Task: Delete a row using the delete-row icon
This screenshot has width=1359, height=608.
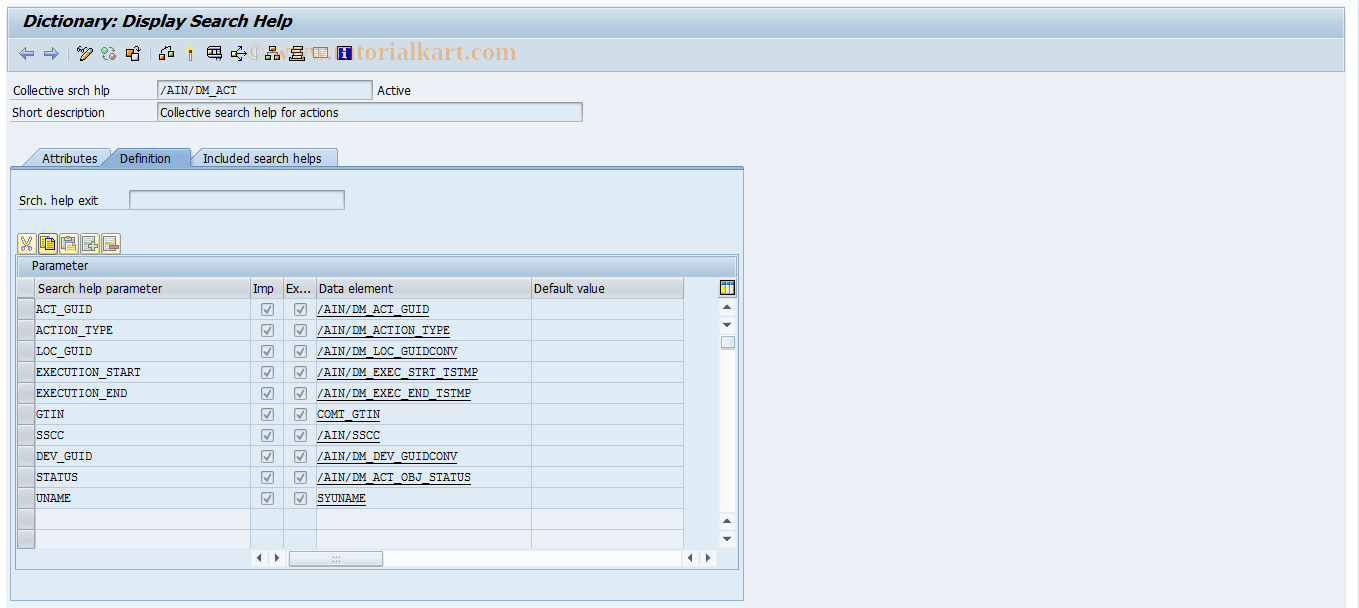Action: (110, 243)
